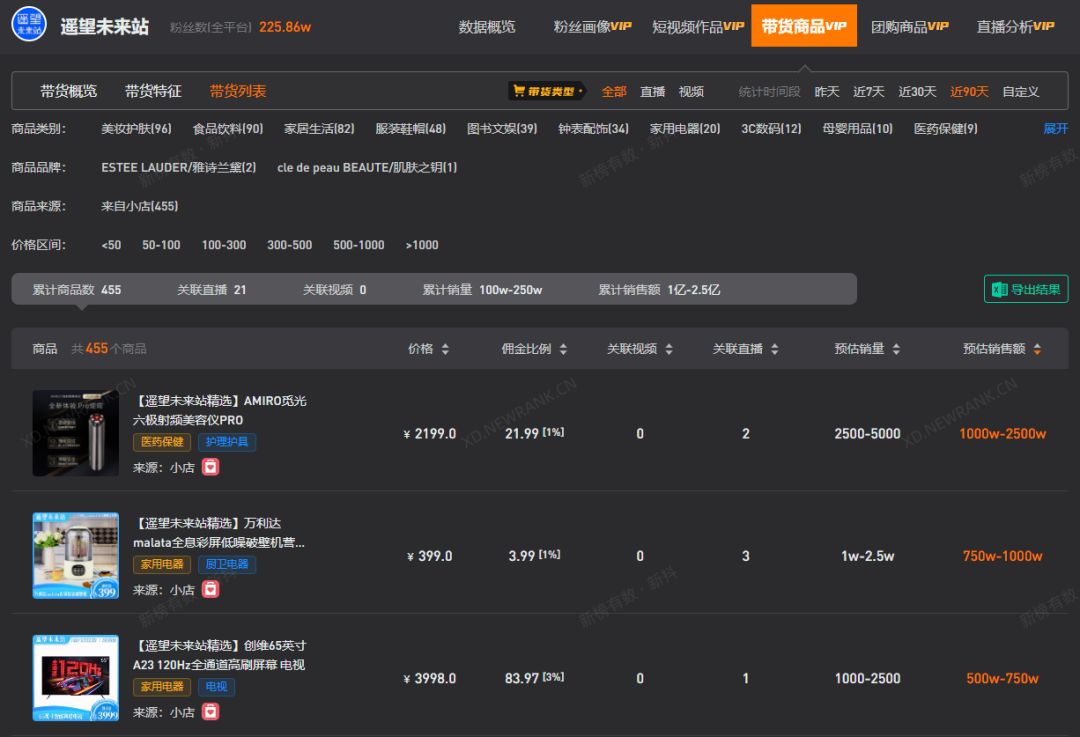Filter by 服装鞋帽(48) category
The height and width of the screenshot is (737, 1080).
[411, 129]
